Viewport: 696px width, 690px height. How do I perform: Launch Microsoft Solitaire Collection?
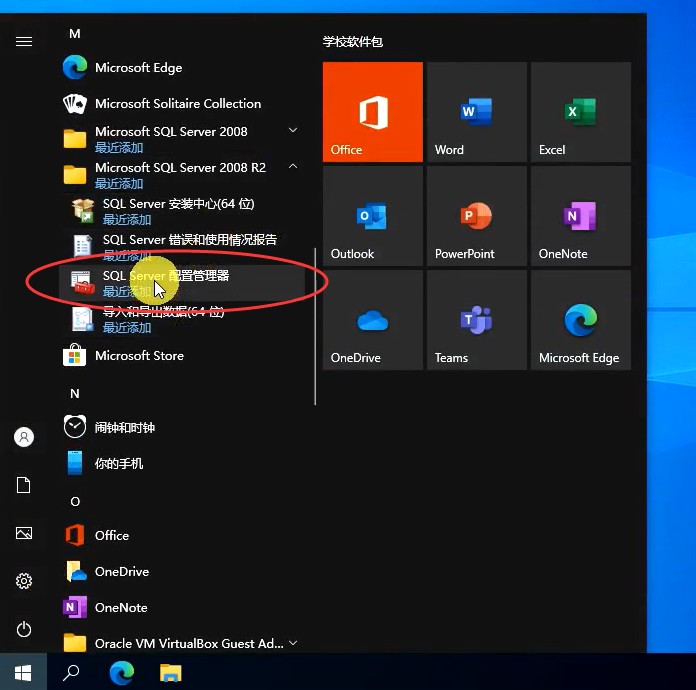[x=182, y=103]
